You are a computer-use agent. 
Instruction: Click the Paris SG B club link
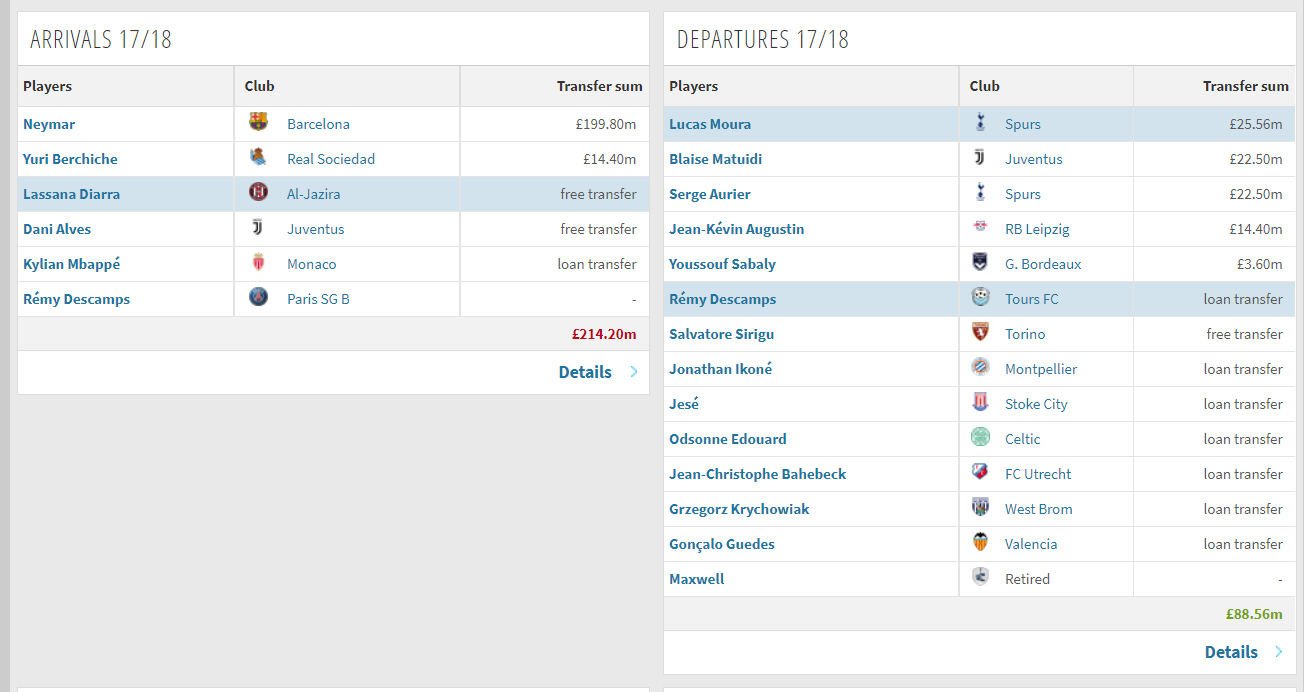click(x=318, y=299)
